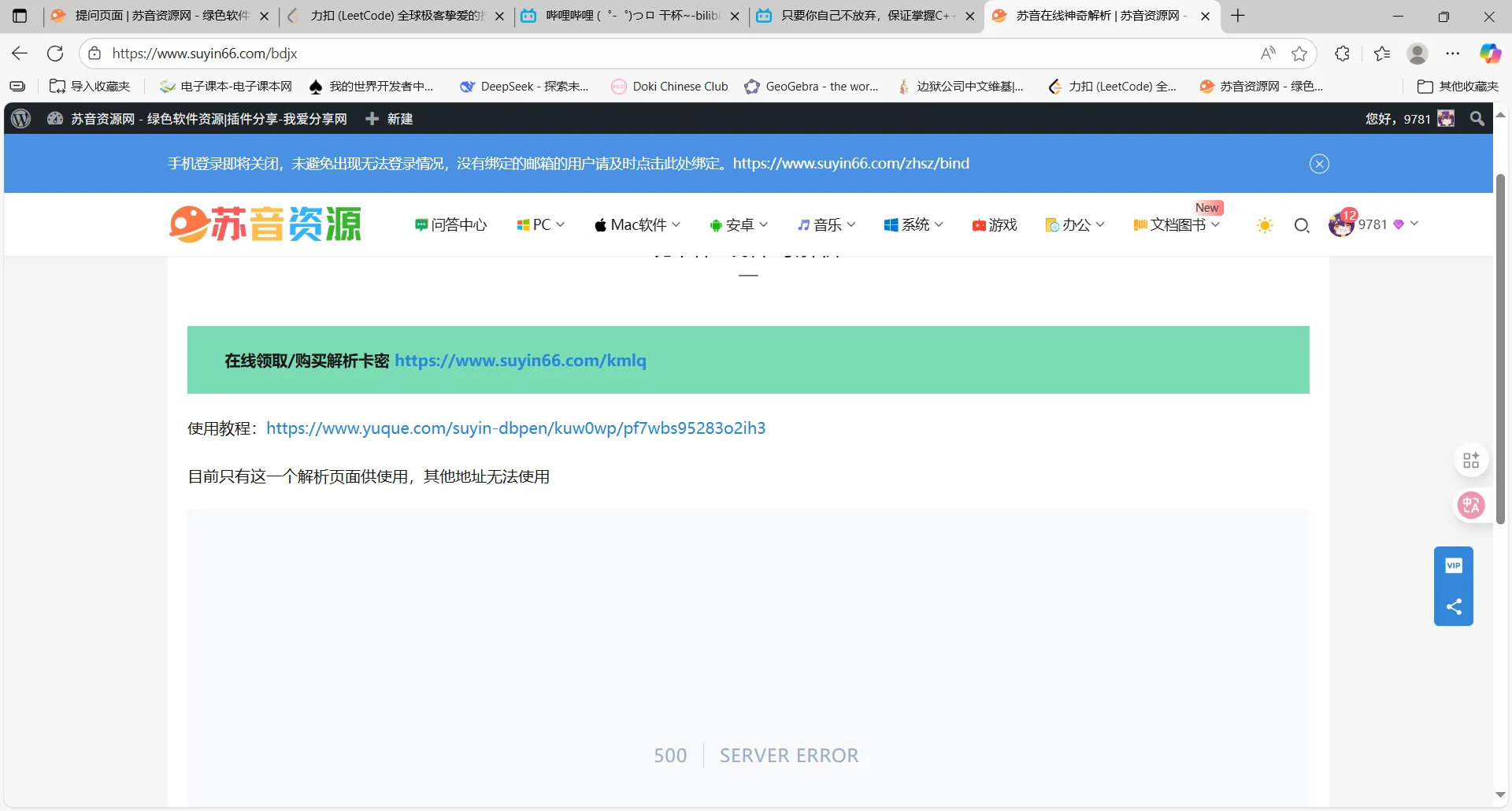This screenshot has width=1512, height=811.
Task: Expand the Mac软件 dropdown menu
Action: [637, 225]
